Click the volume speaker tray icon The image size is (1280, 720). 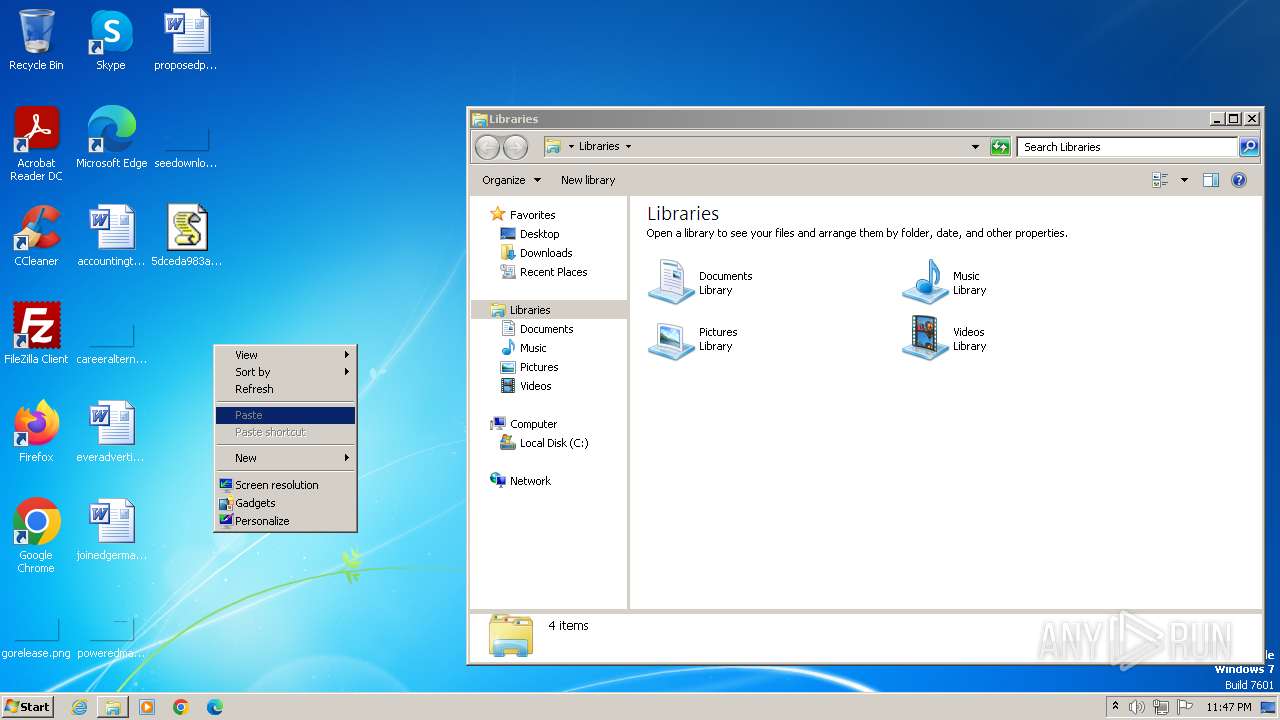click(x=1137, y=707)
